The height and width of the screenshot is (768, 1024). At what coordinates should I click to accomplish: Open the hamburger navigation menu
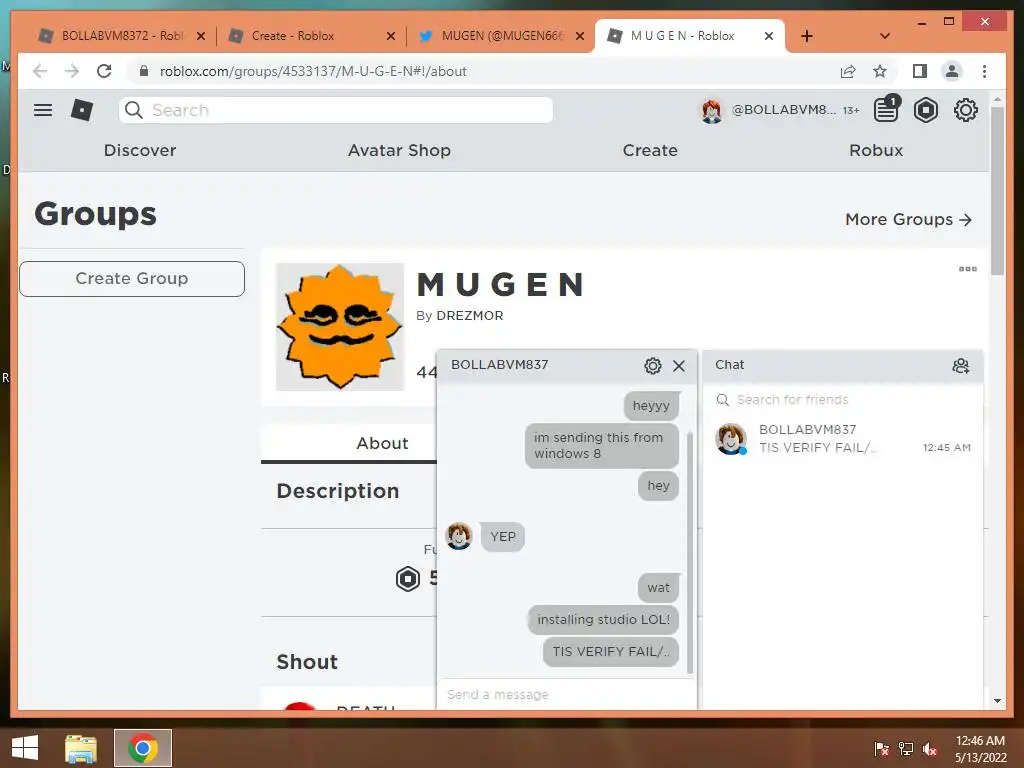[43, 110]
